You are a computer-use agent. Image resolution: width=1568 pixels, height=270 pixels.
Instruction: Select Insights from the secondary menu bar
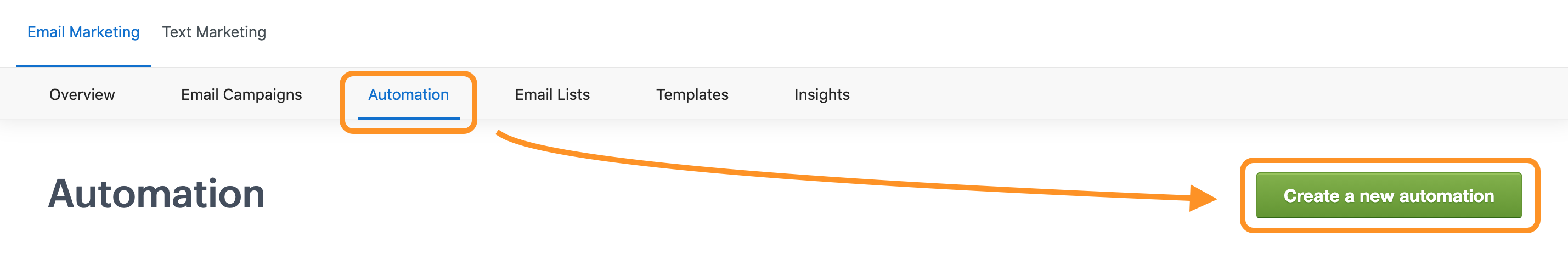[822, 94]
